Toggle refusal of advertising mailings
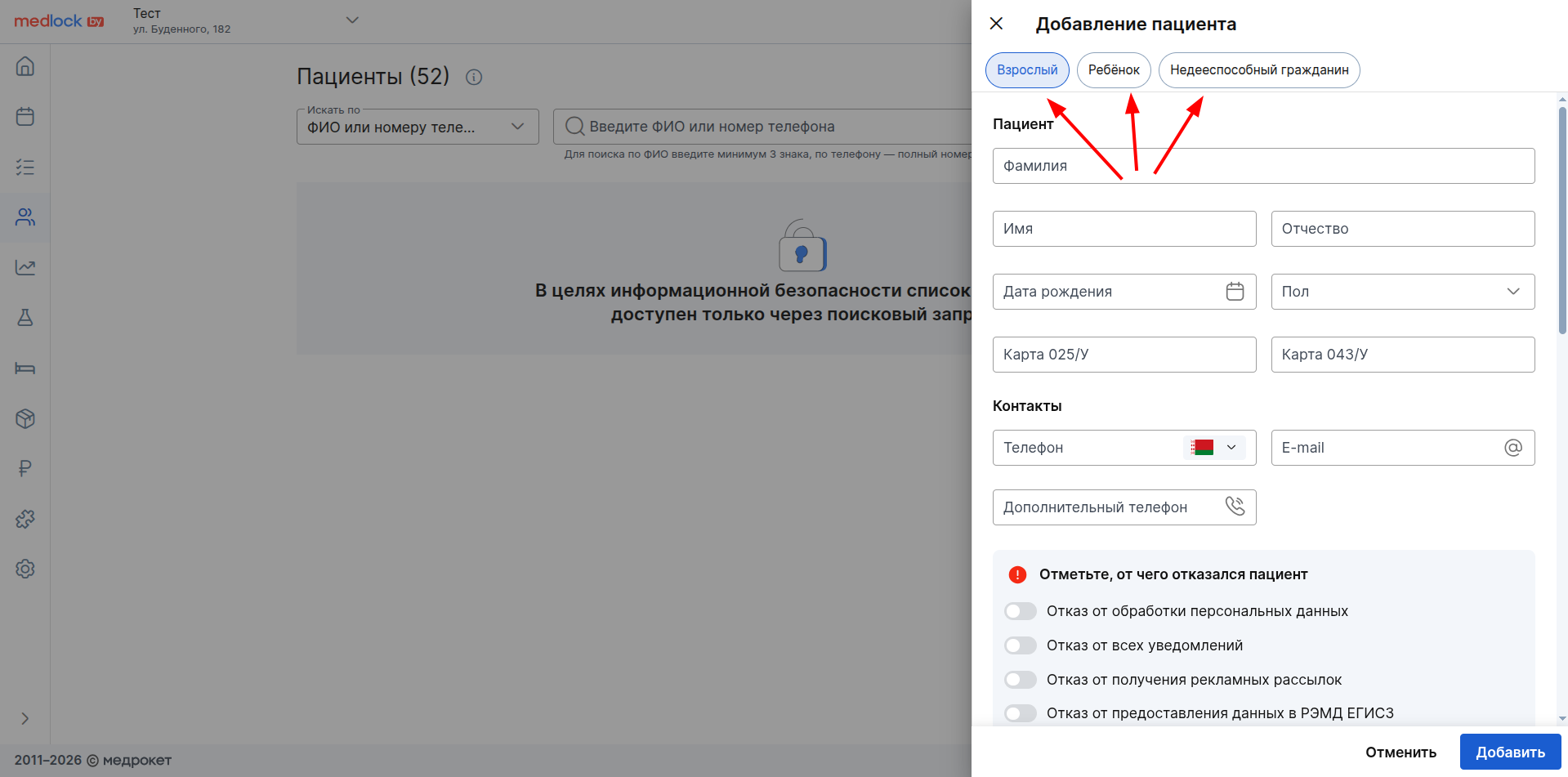This screenshot has height=777, width=1568. [x=1021, y=680]
